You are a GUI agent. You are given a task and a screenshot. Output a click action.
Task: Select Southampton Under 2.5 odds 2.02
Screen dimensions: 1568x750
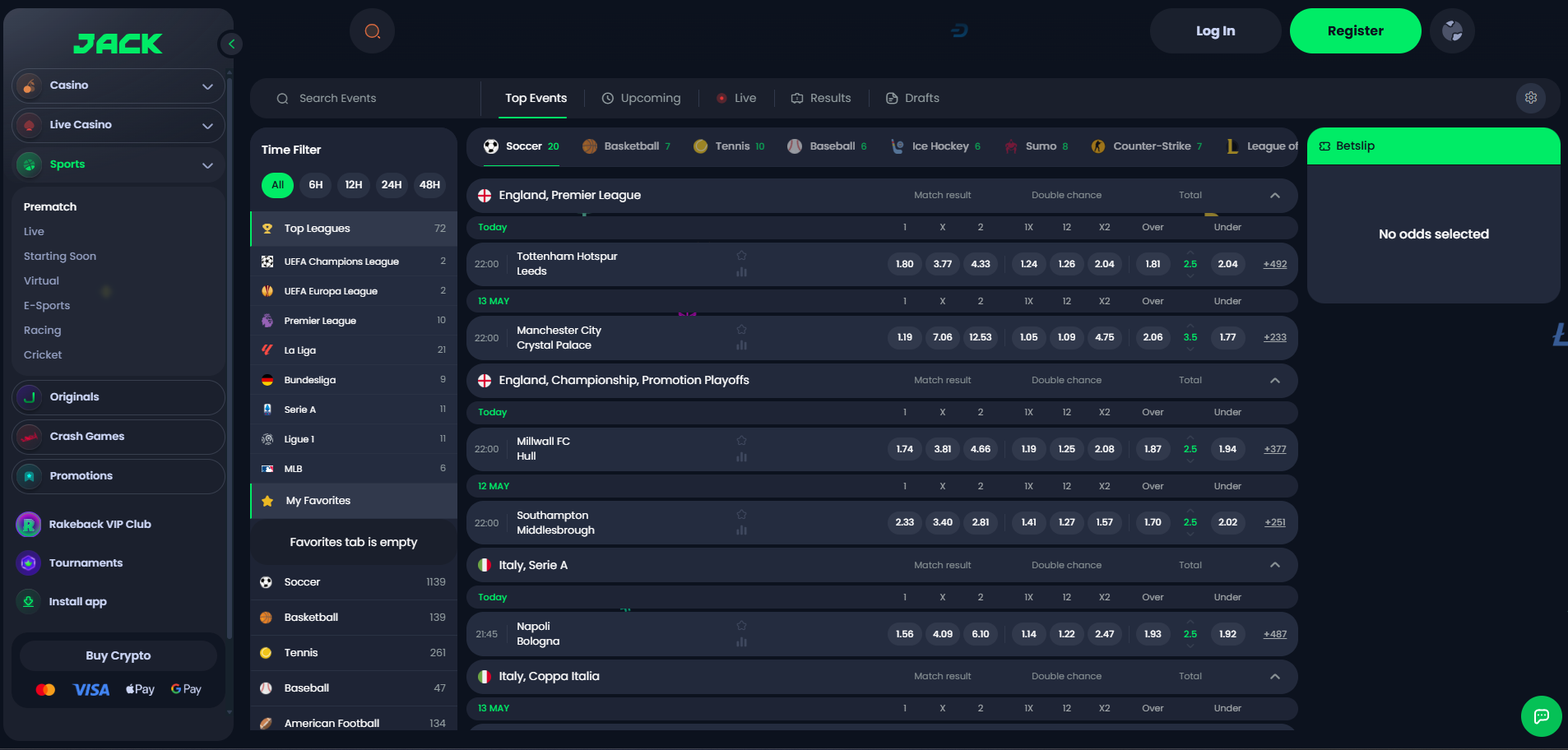[1228, 522]
